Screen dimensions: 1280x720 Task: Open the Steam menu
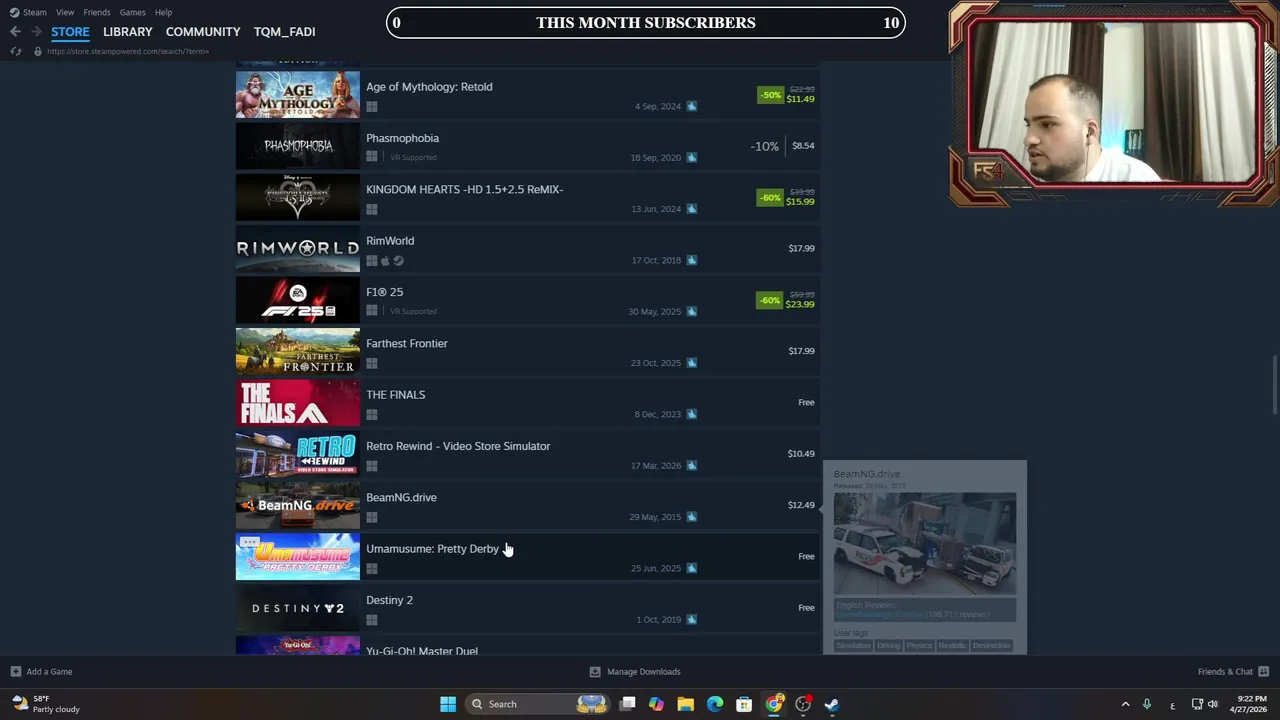coord(28,12)
